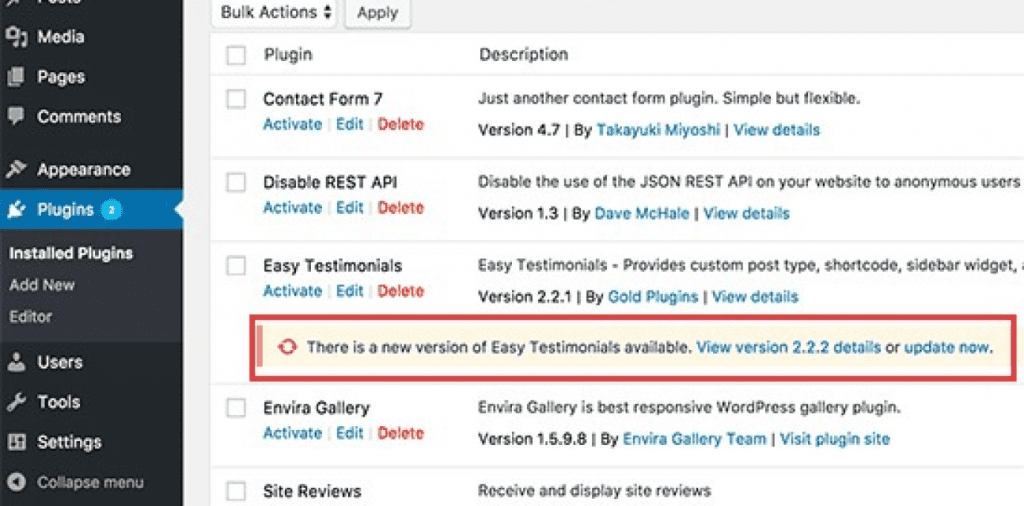Viewport: 1024px width, 506px height.
Task: Open the Tools menu
Action: click(x=58, y=402)
